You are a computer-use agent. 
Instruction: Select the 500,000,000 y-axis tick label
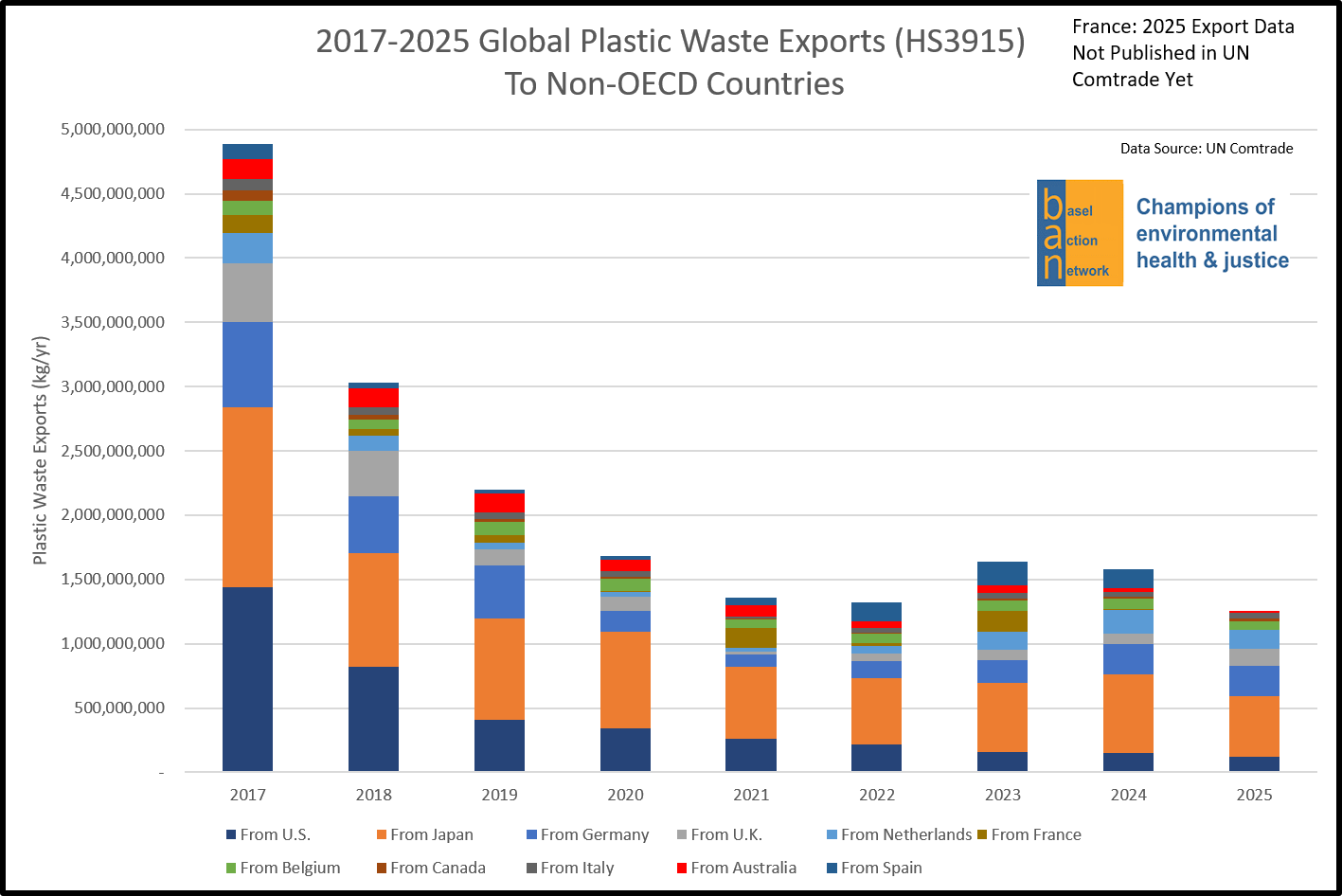coord(121,708)
